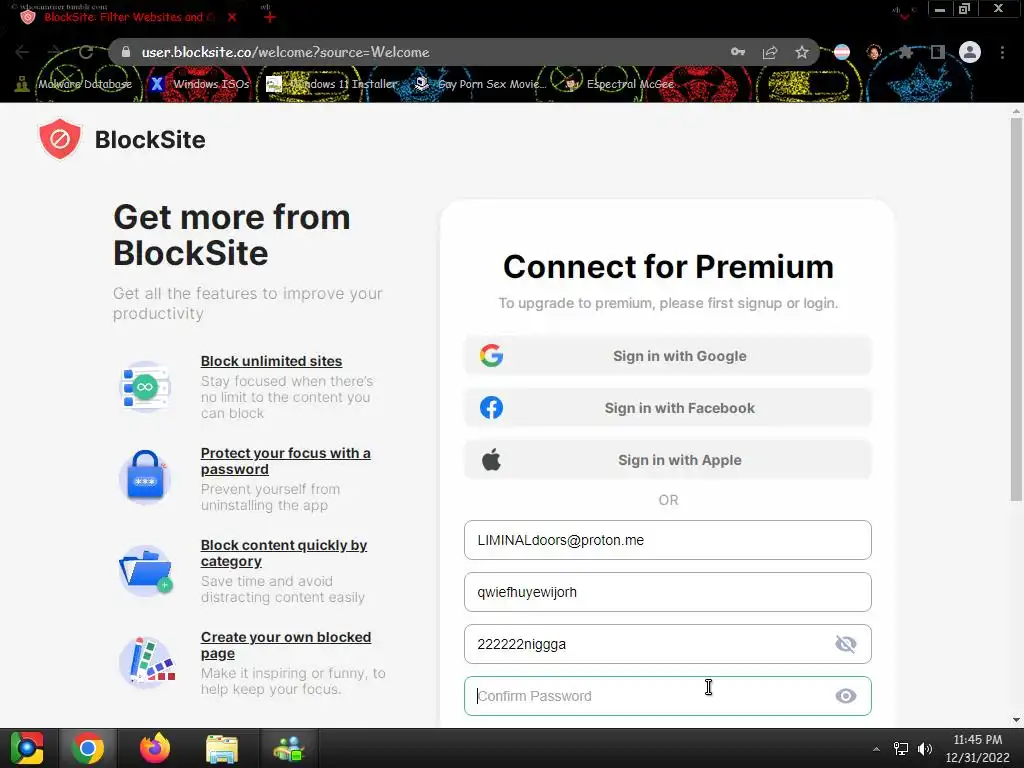Click the color palette blocked page icon
This screenshot has height=768, width=1024.
(149, 662)
